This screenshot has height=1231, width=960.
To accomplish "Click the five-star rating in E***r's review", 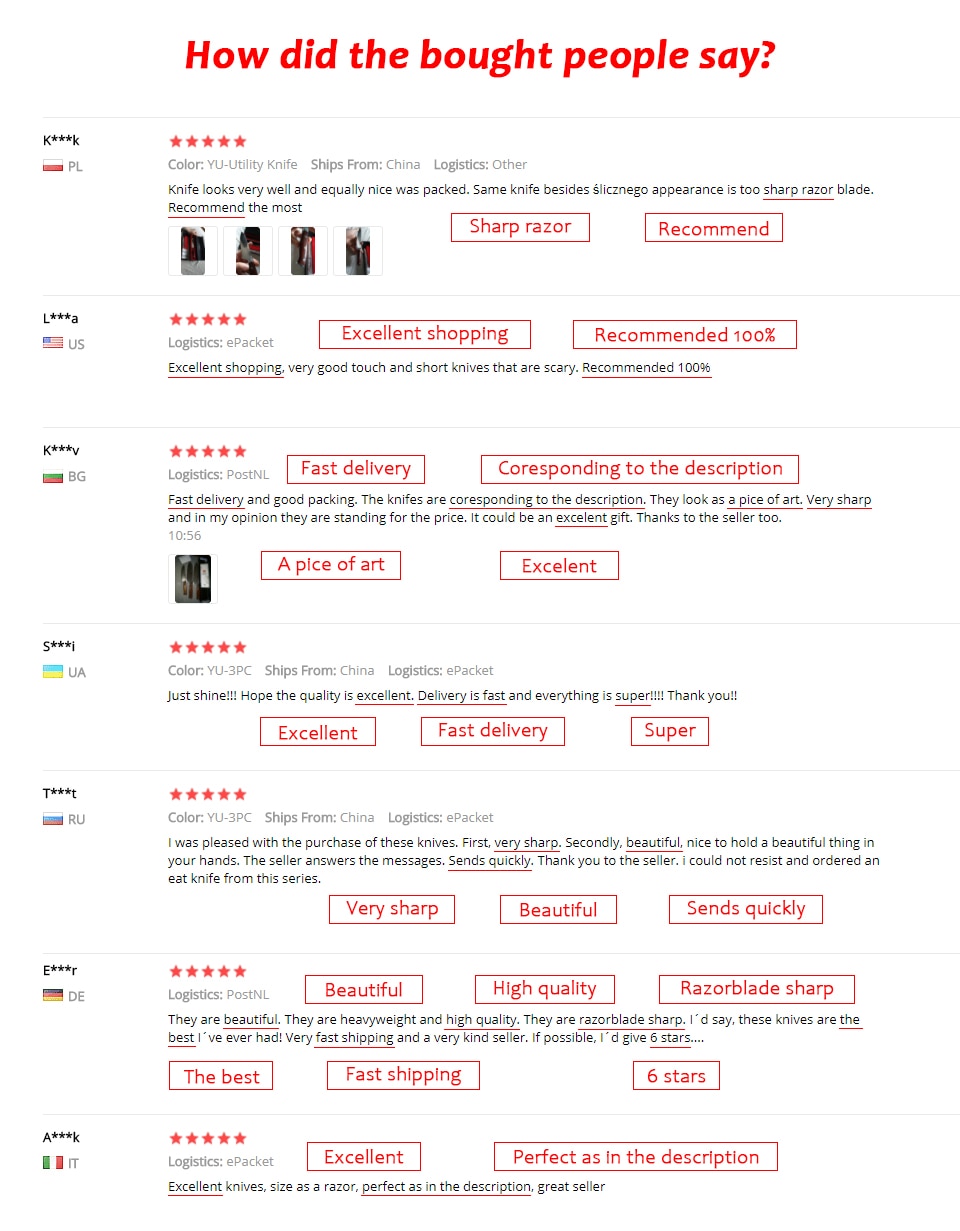I will pos(208,971).
